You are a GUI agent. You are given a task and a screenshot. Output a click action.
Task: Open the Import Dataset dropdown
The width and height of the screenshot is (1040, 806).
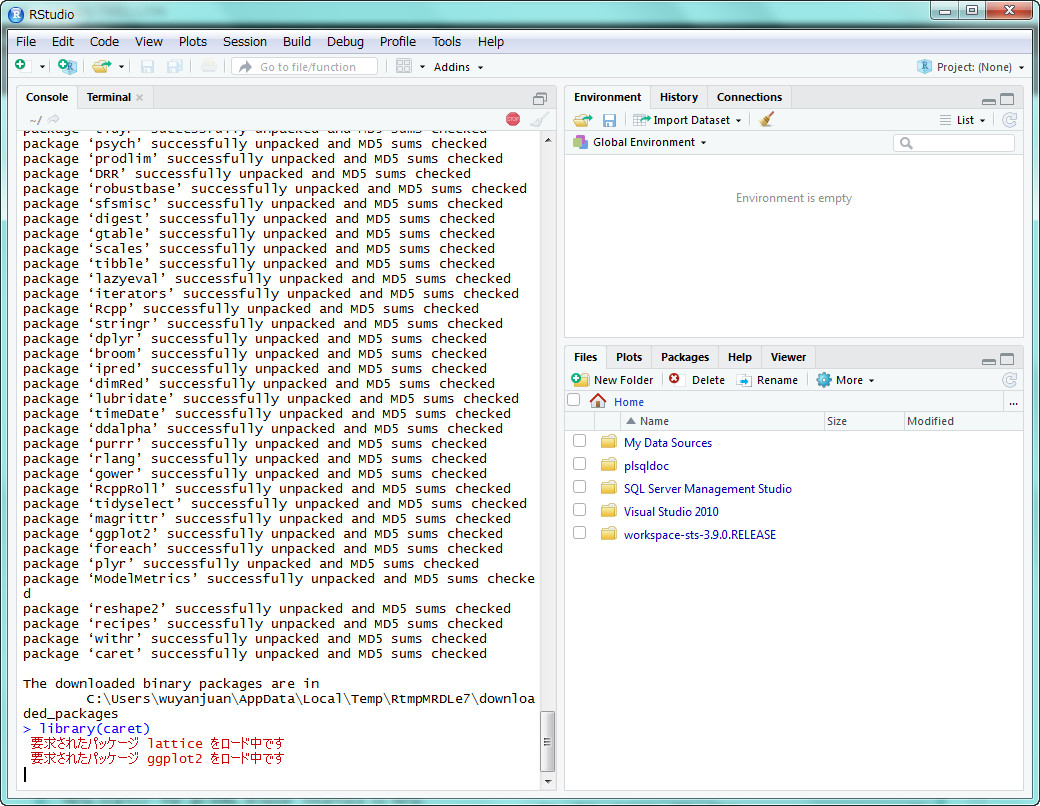pyautogui.click(x=687, y=120)
